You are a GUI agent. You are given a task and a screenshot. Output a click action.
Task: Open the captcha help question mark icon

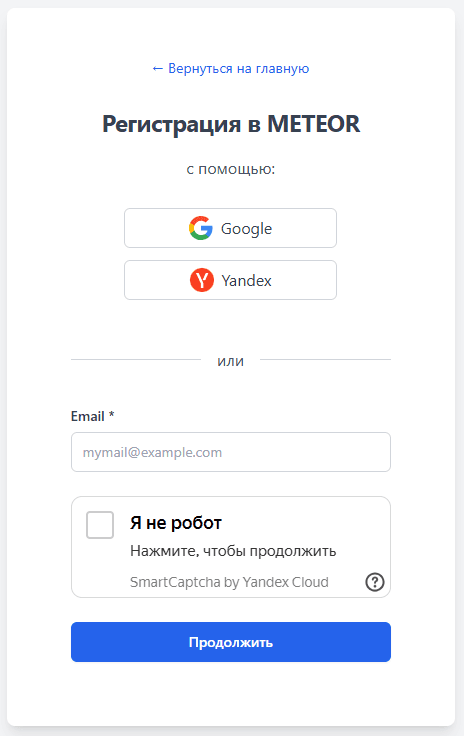pos(375,582)
